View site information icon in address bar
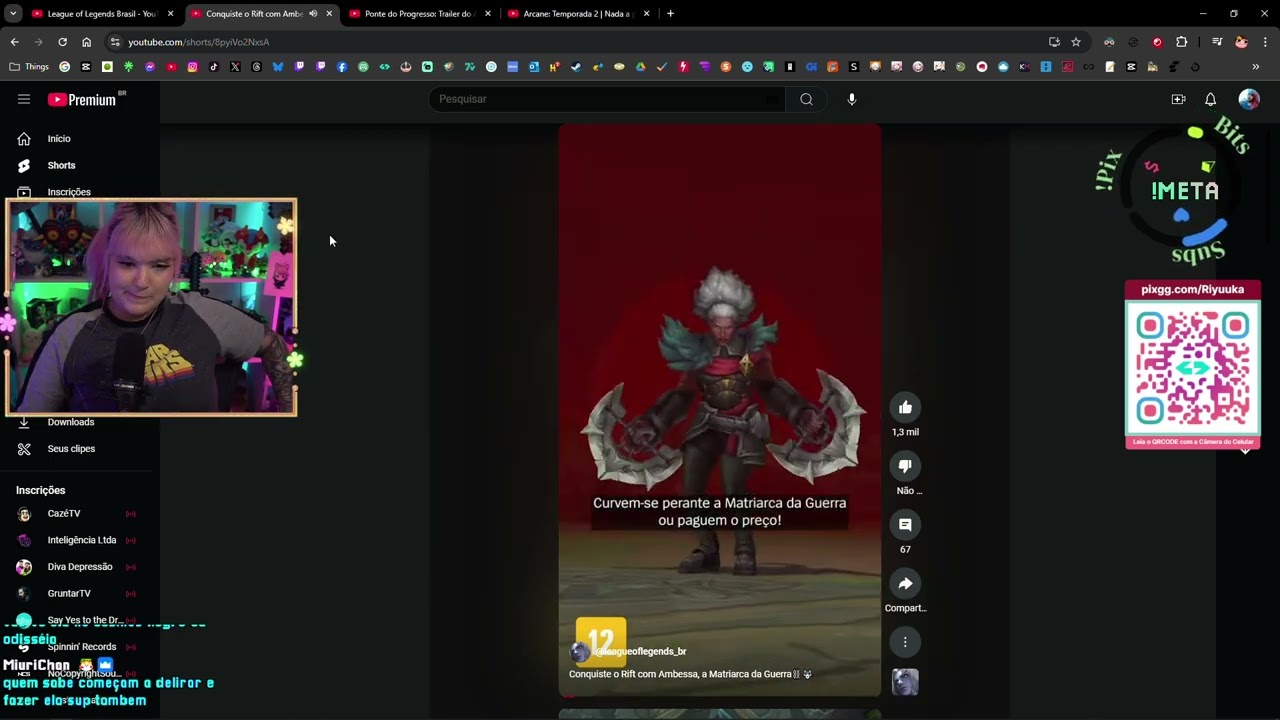1280x720 pixels. tap(115, 42)
